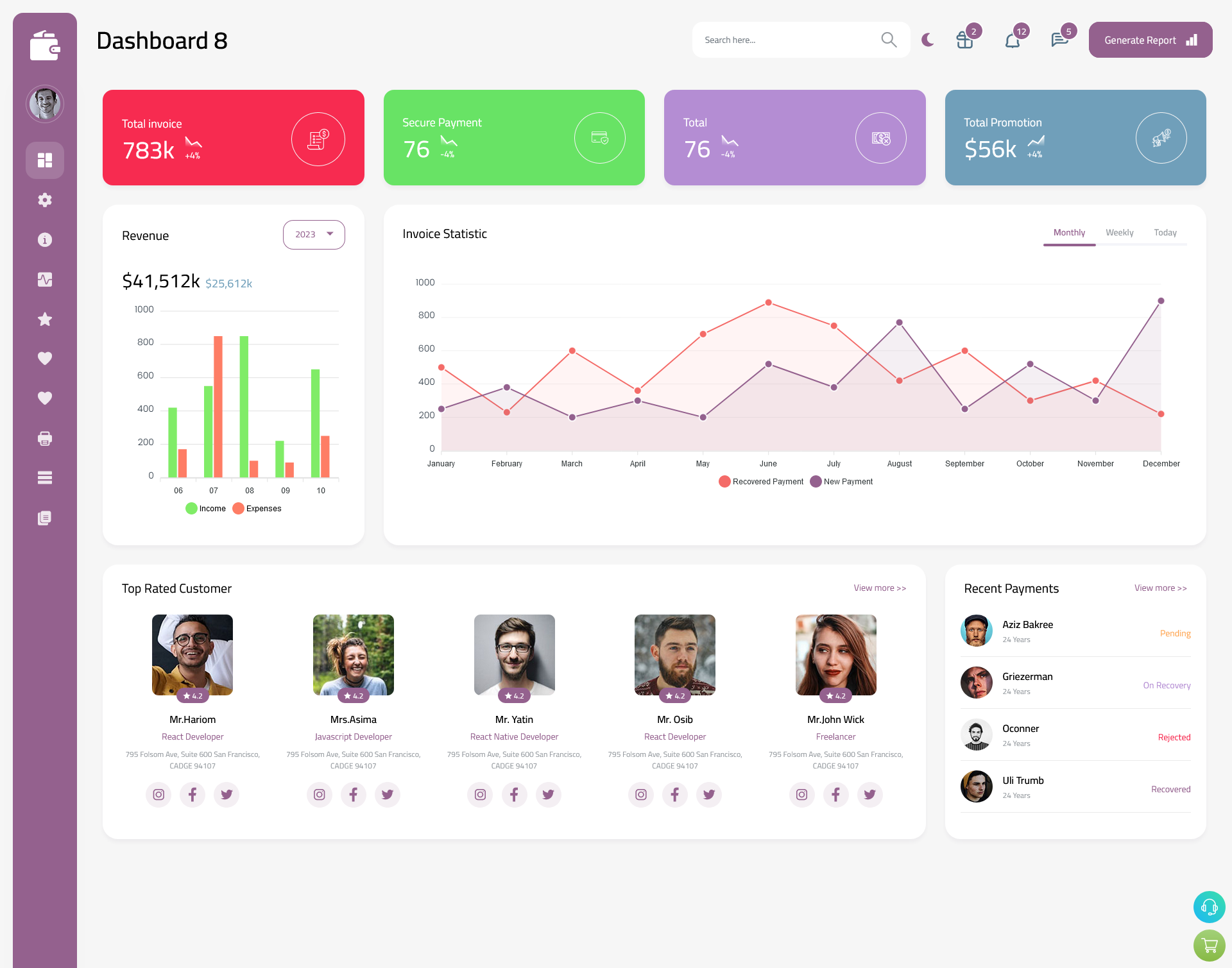Image resolution: width=1232 pixels, height=968 pixels.
Task: Click the analytics chart sidebar icon
Action: tap(45, 279)
